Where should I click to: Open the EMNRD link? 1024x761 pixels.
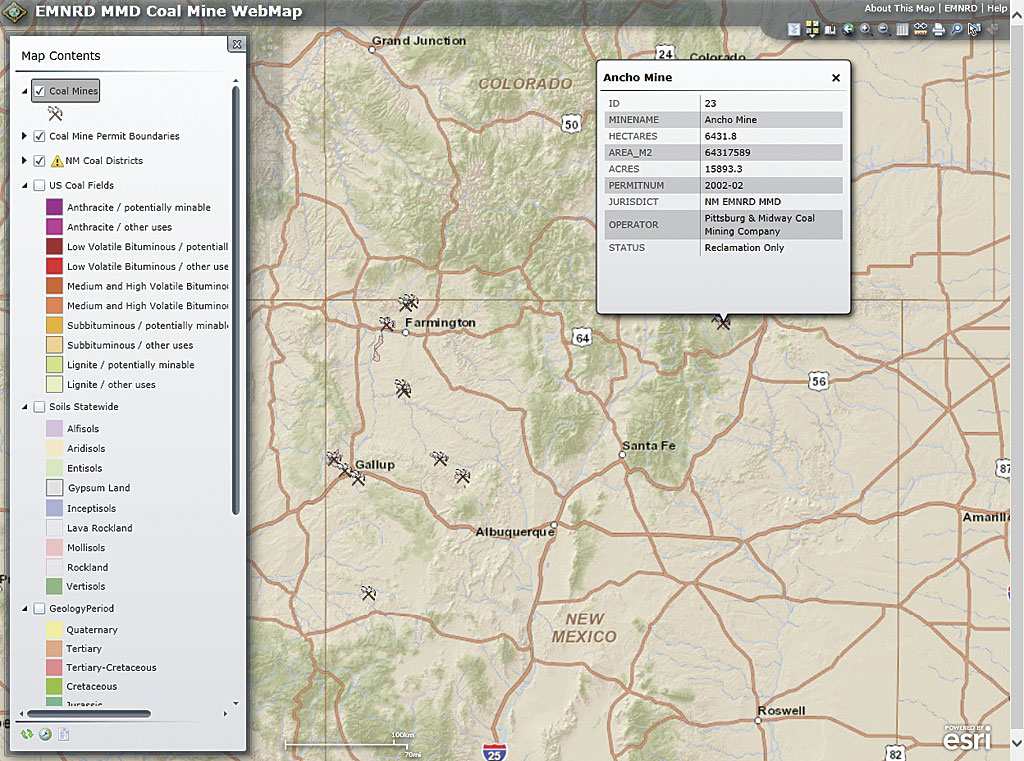click(961, 8)
